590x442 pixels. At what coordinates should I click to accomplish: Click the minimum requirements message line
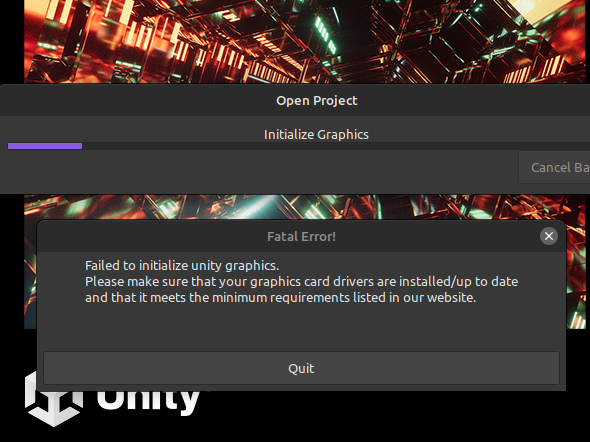(x=280, y=298)
